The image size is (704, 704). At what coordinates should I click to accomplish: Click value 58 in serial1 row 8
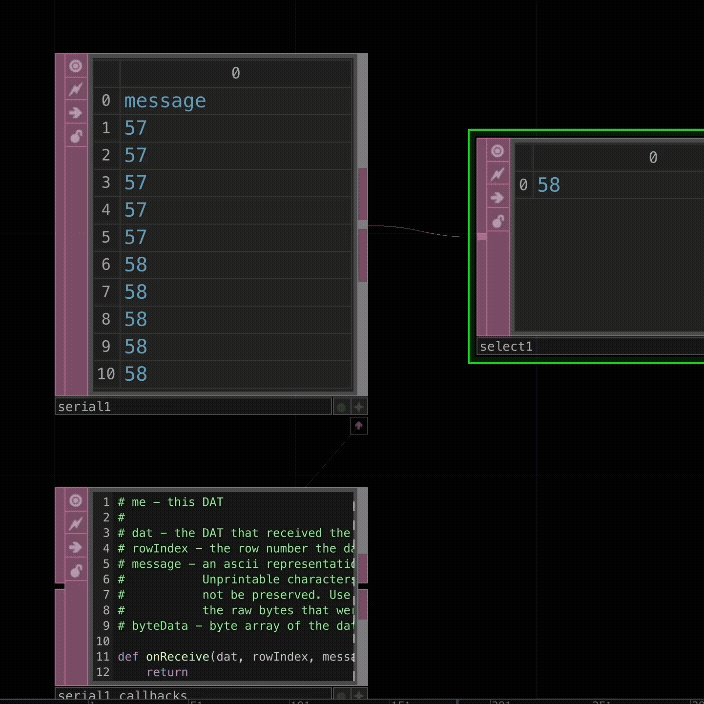pyautogui.click(x=236, y=320)
